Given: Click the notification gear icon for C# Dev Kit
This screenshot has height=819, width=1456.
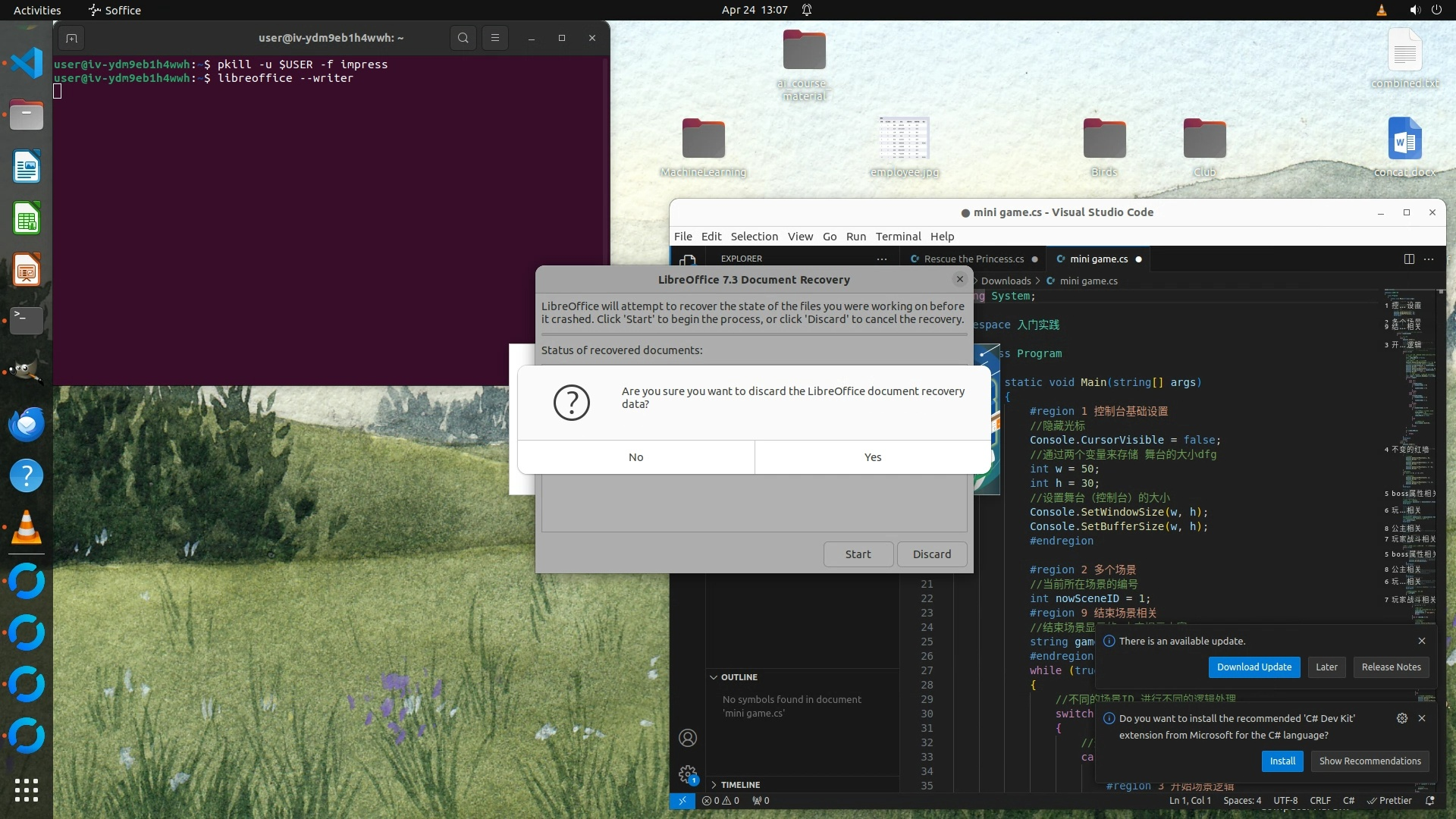Looking at the screenshot, I should point(1401,718).
